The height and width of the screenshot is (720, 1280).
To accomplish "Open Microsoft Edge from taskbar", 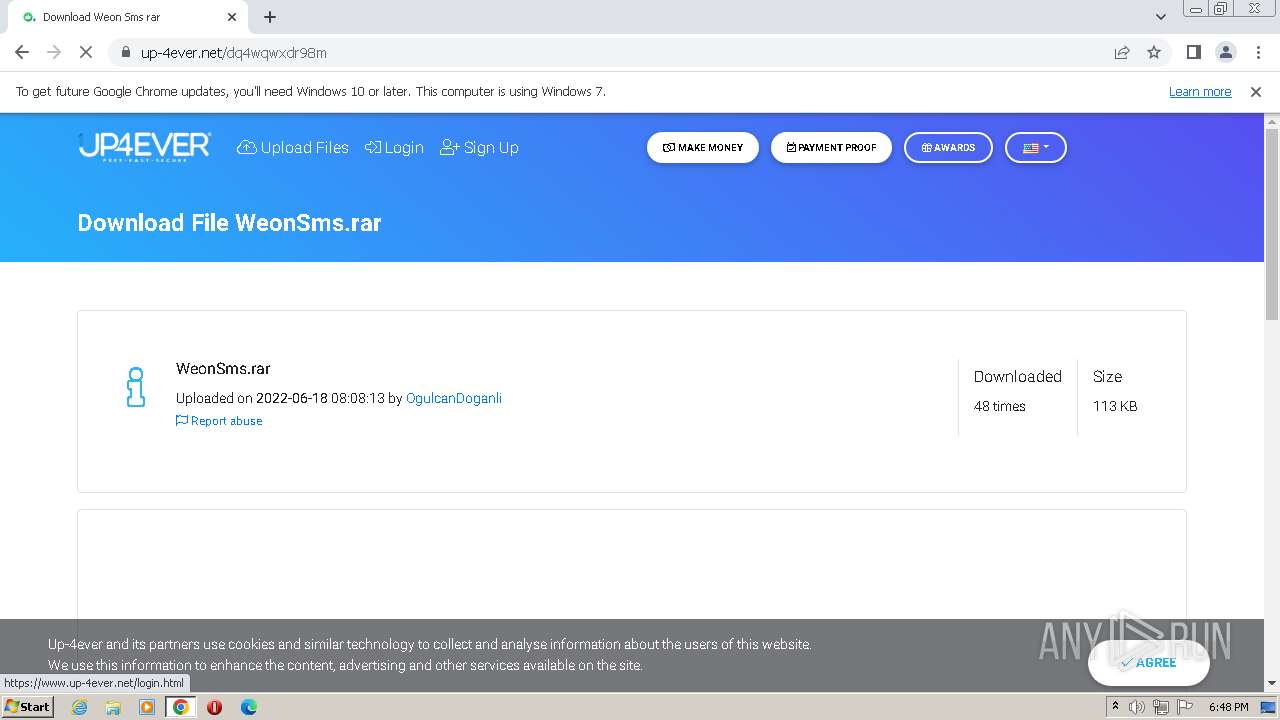I will point(249,707).
